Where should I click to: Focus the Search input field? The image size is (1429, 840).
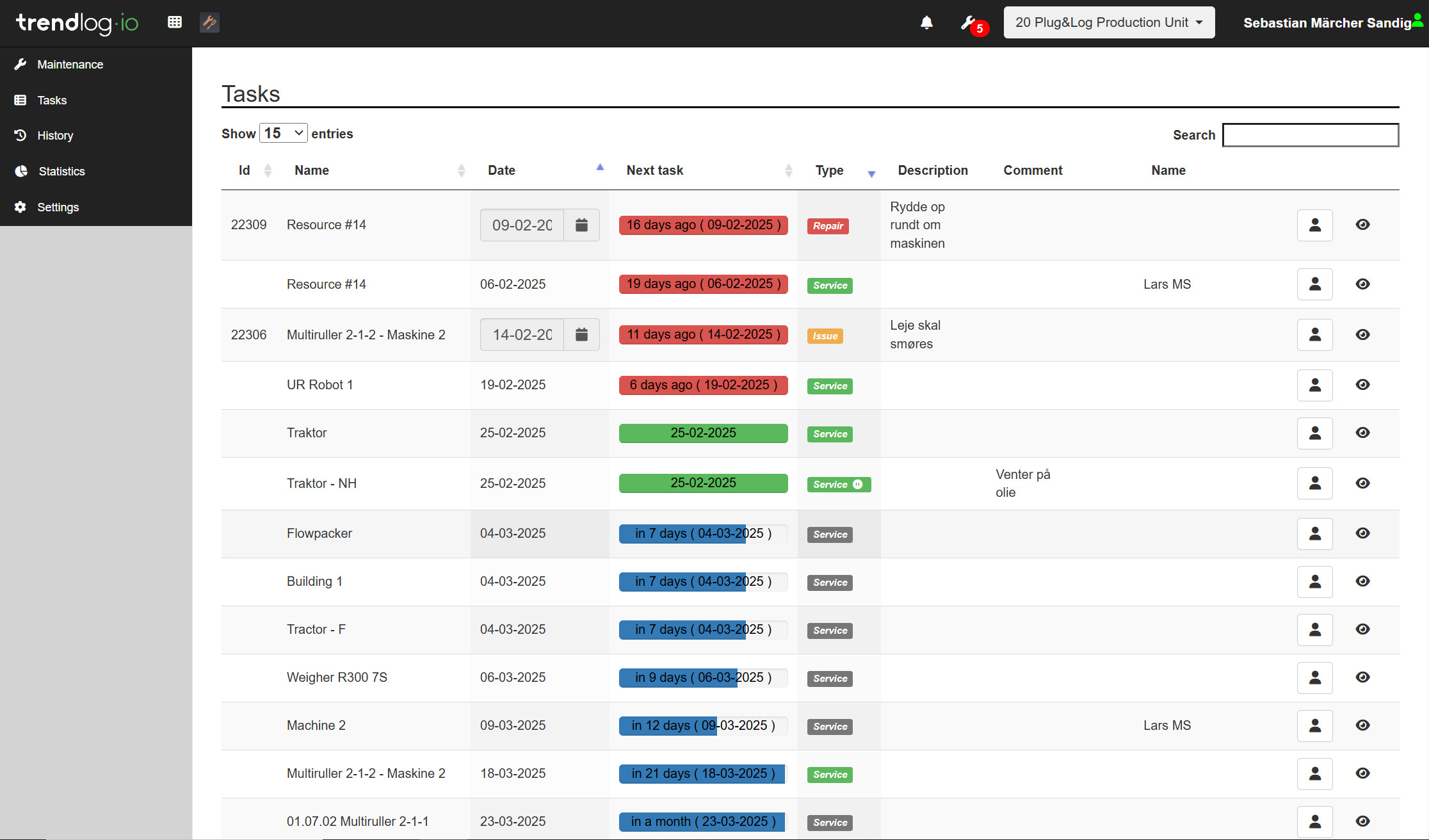coord(1311,135)
